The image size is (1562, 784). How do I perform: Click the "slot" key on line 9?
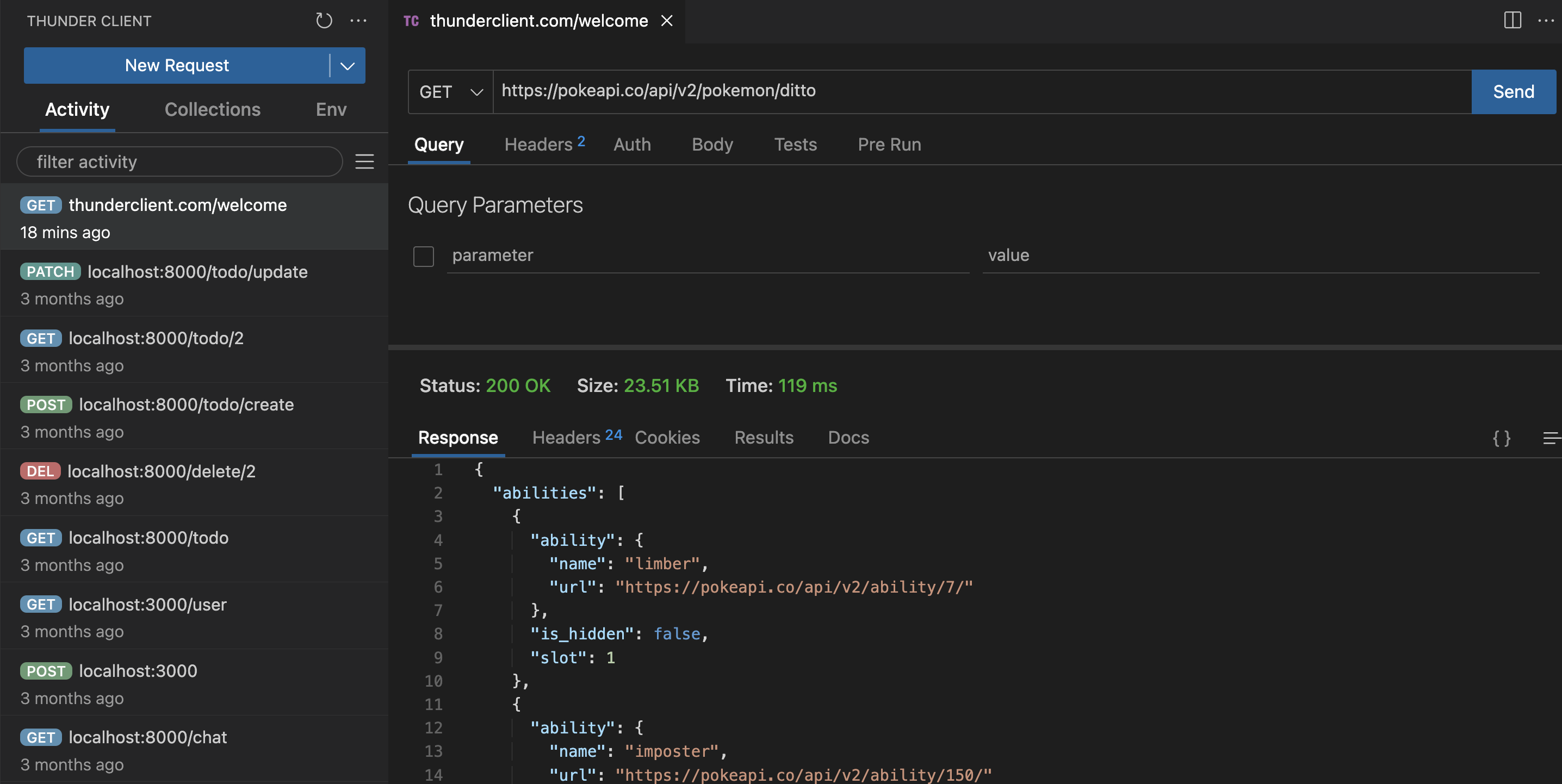coord(558,658)
